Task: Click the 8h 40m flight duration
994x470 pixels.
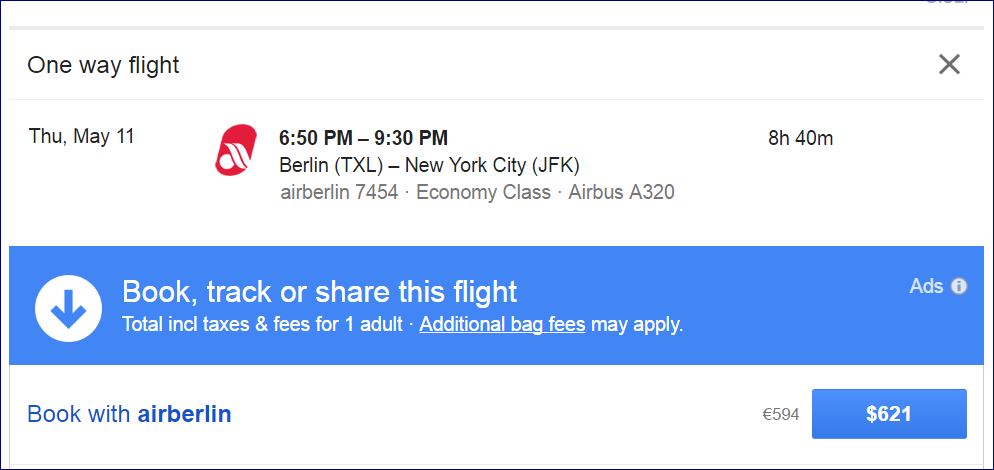Action: [x=800, y=138]
